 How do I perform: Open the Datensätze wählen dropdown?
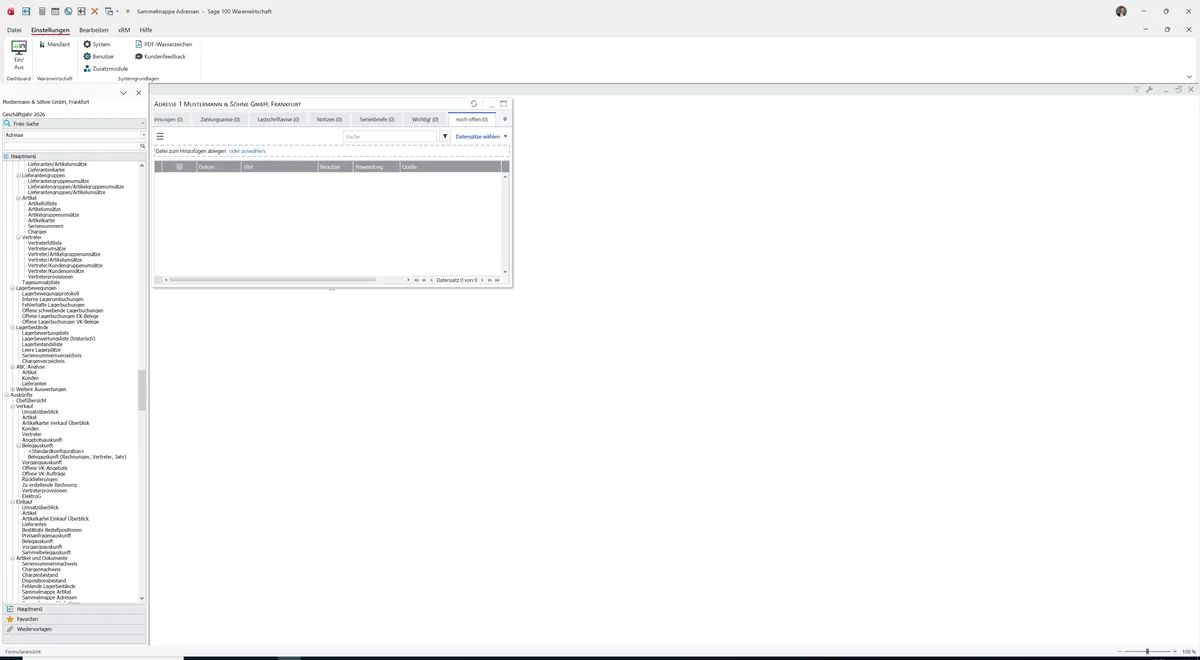click(481, 136)
